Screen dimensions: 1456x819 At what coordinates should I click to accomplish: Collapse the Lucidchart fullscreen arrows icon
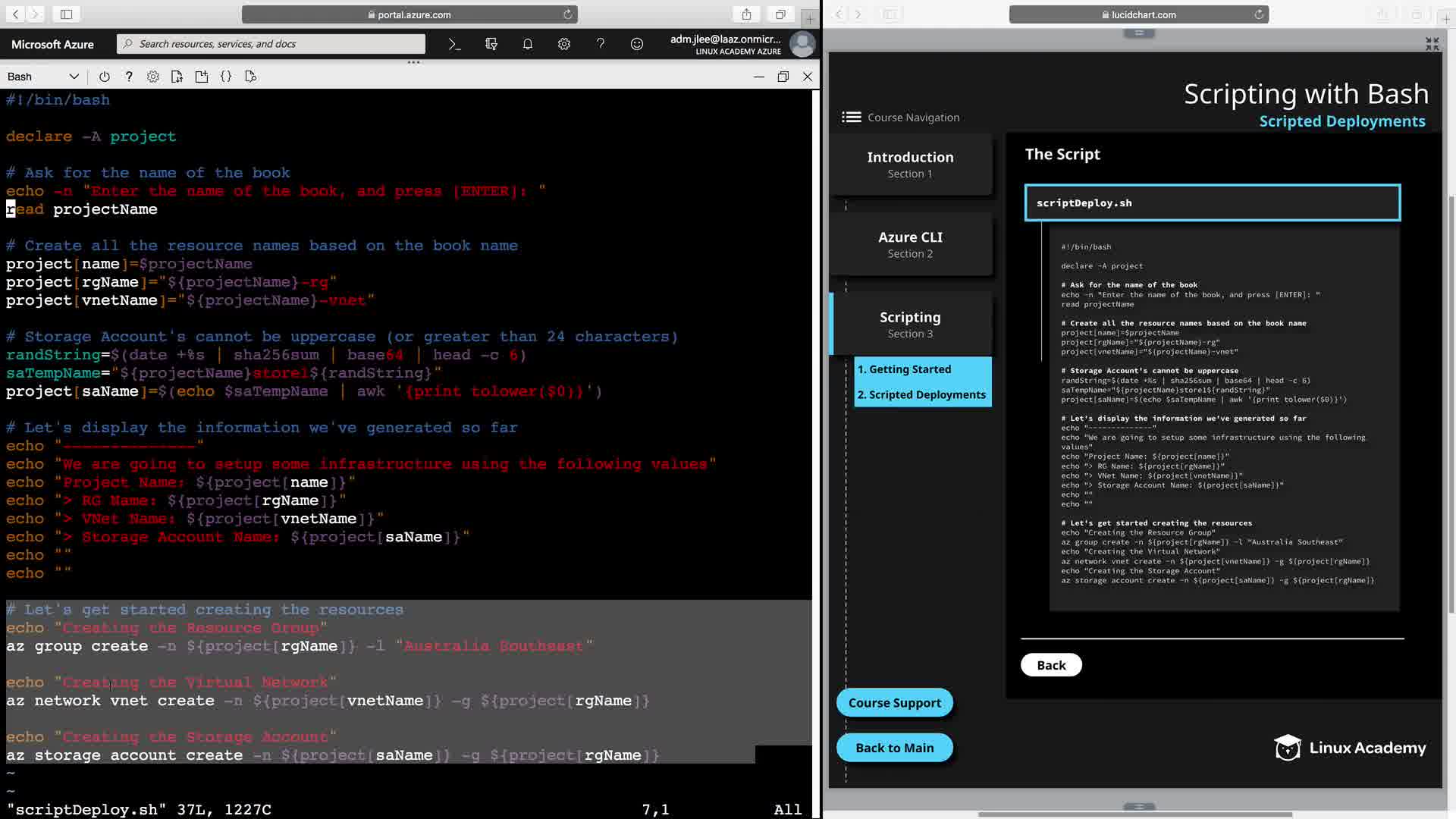(1432, 44)
